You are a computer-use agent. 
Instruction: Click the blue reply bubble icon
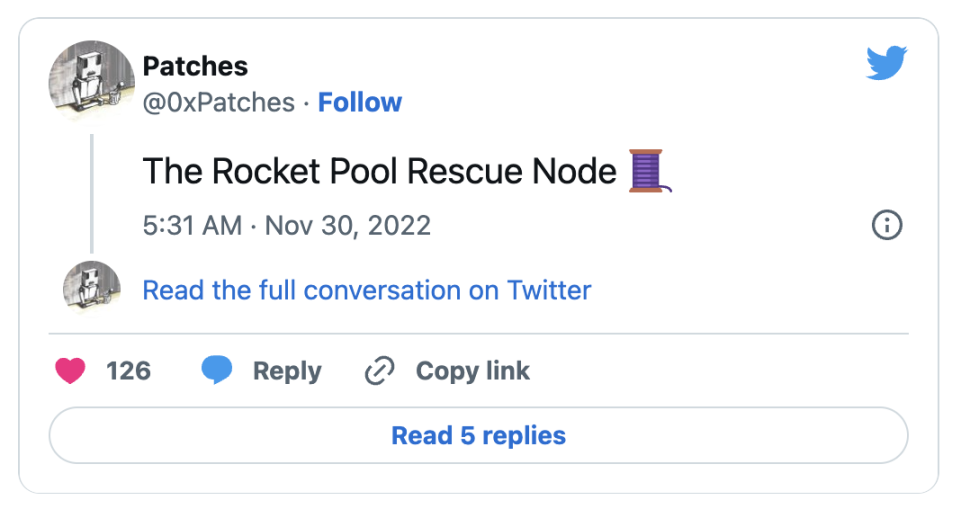pyautogui.click(x=217, y=371)
